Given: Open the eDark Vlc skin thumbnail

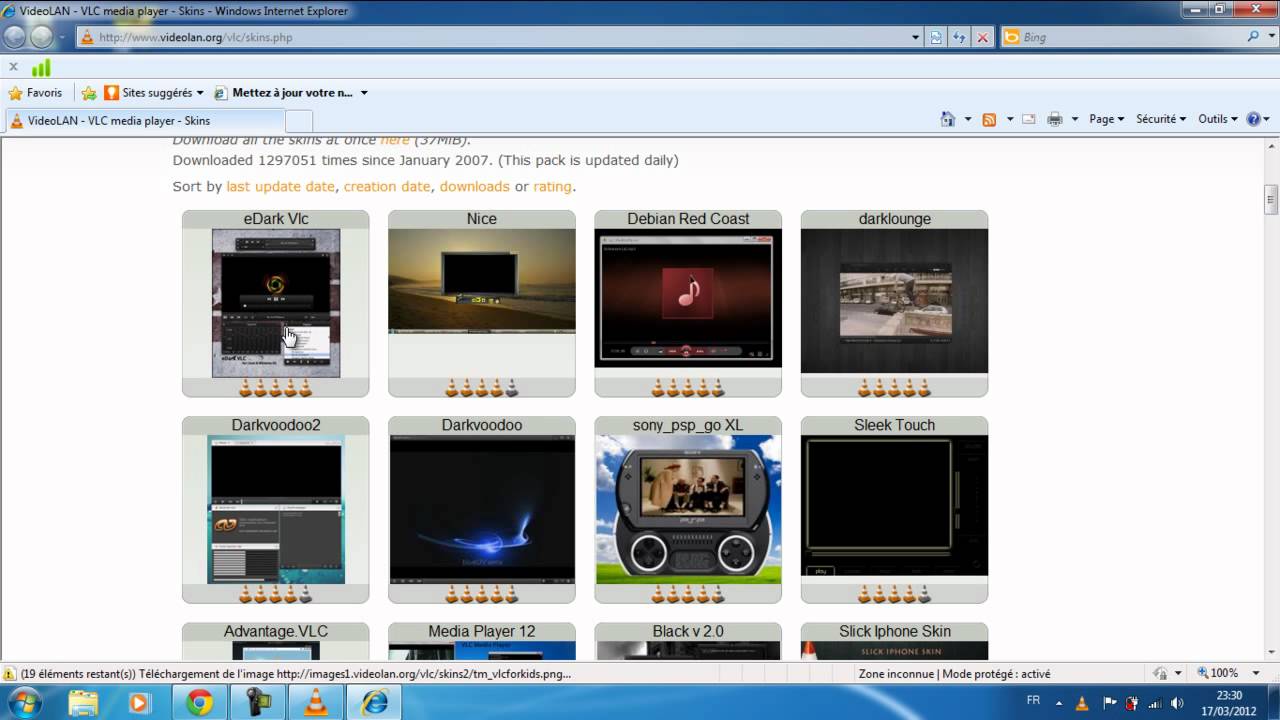Looking at the screenshot, I should coord(276,303).
